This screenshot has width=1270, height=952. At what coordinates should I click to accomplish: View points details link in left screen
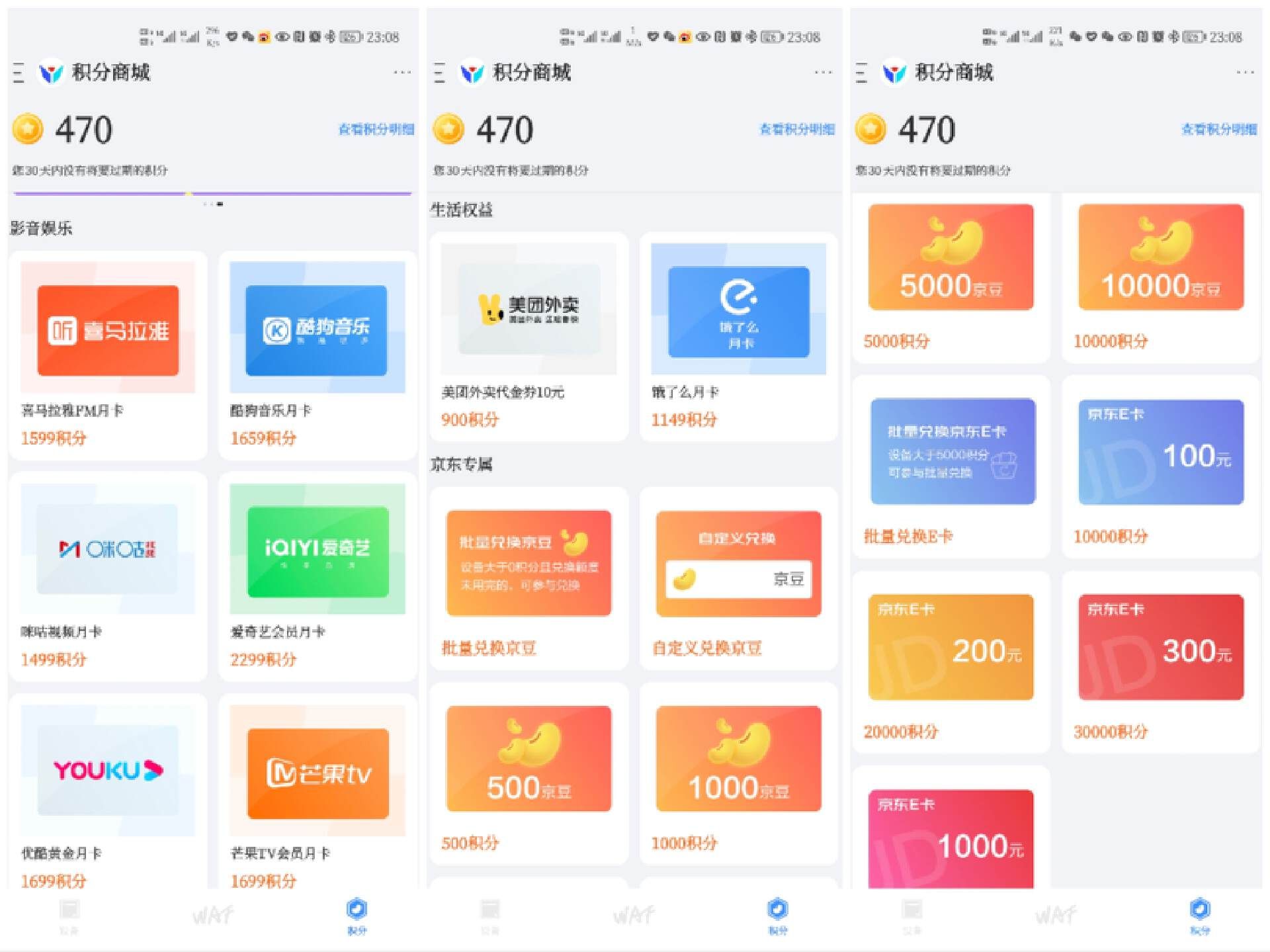click(376, 129)
